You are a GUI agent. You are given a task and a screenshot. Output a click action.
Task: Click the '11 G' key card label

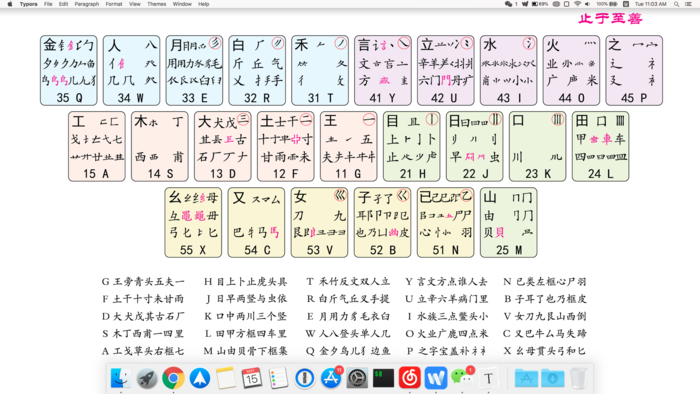(x=348, y=174)
